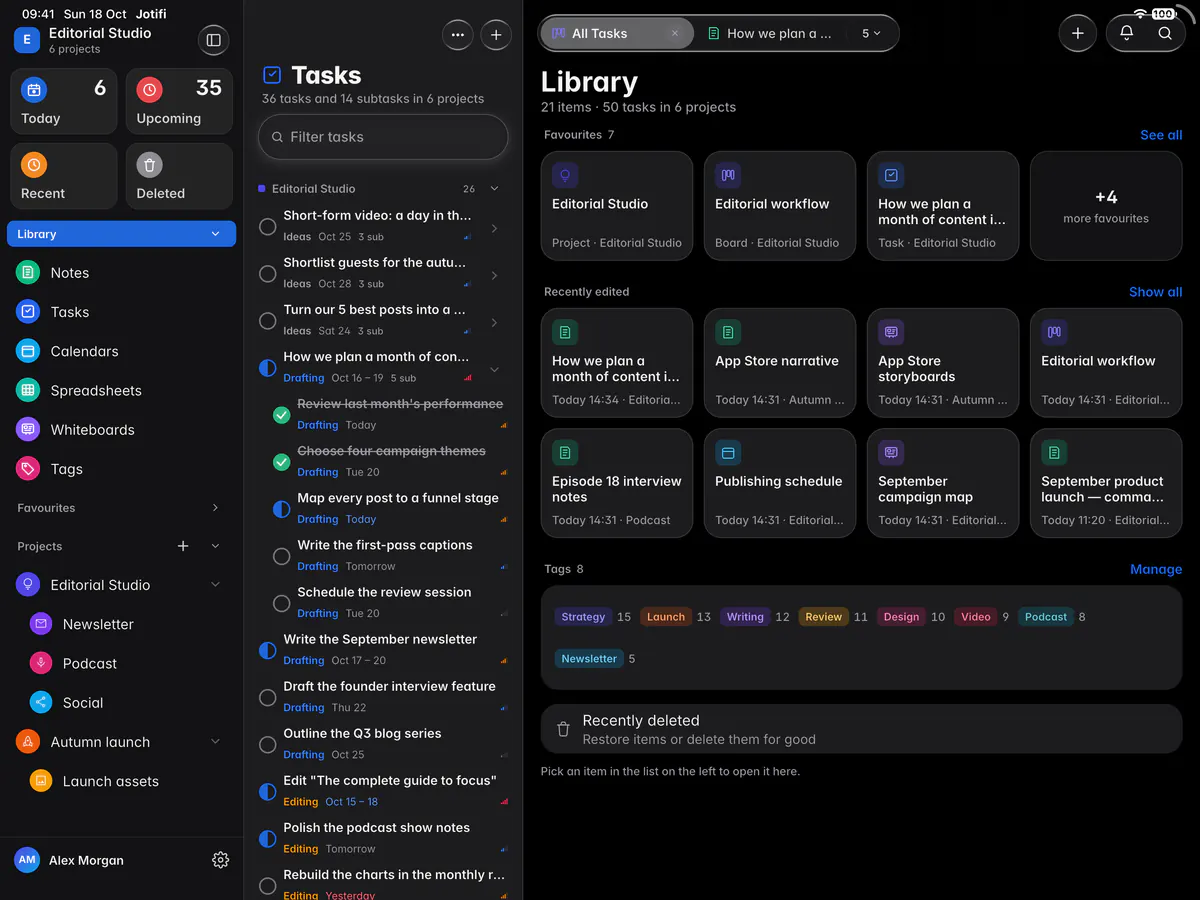
Task: Collapse Autumn launch project tree
Action: click(215, 742)
